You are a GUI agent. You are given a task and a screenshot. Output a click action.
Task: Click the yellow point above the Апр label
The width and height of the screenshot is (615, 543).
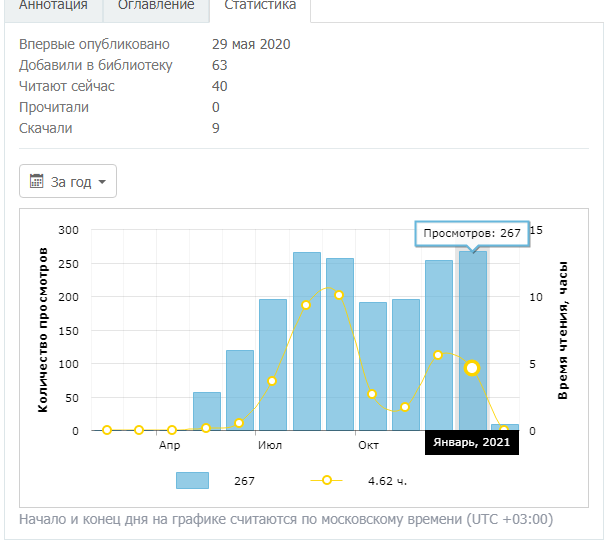click(172, 430)
